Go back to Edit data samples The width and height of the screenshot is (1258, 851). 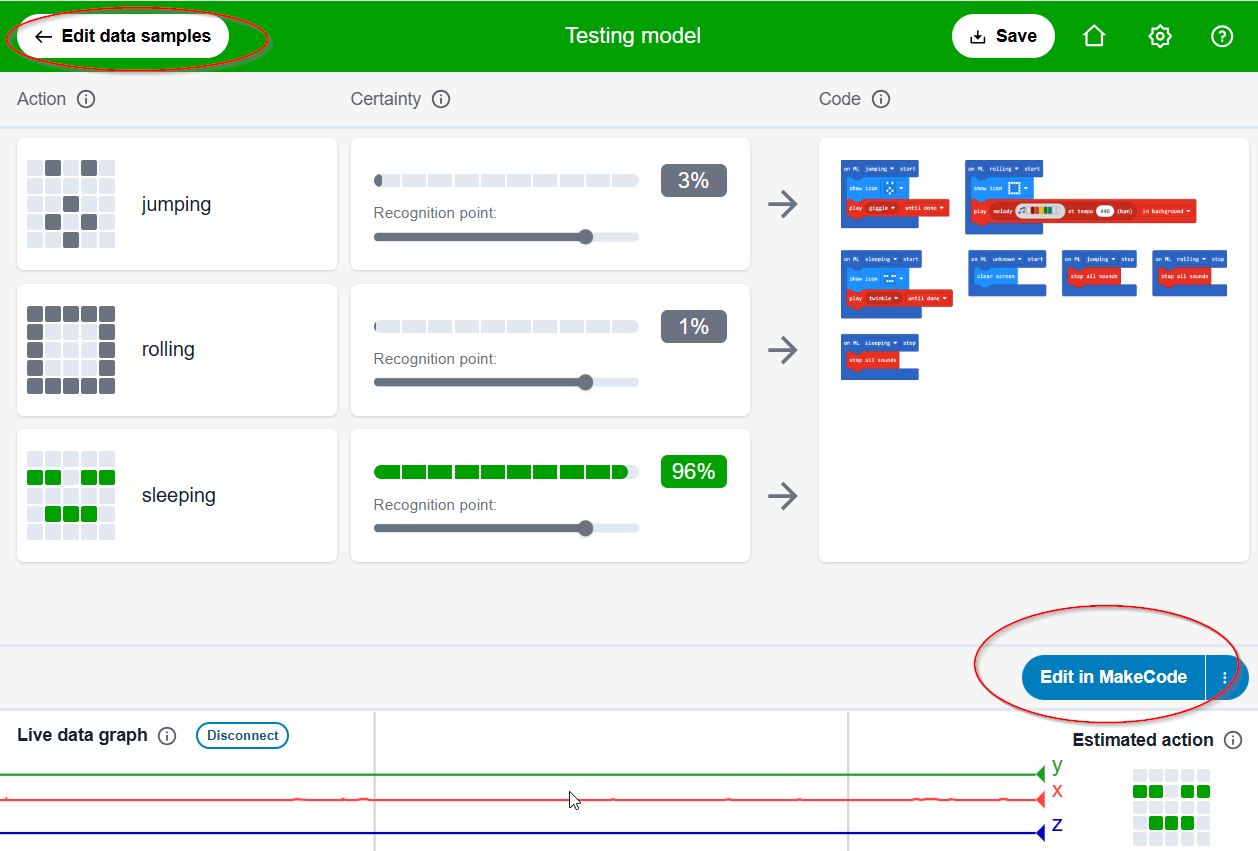tap(123, 36)
